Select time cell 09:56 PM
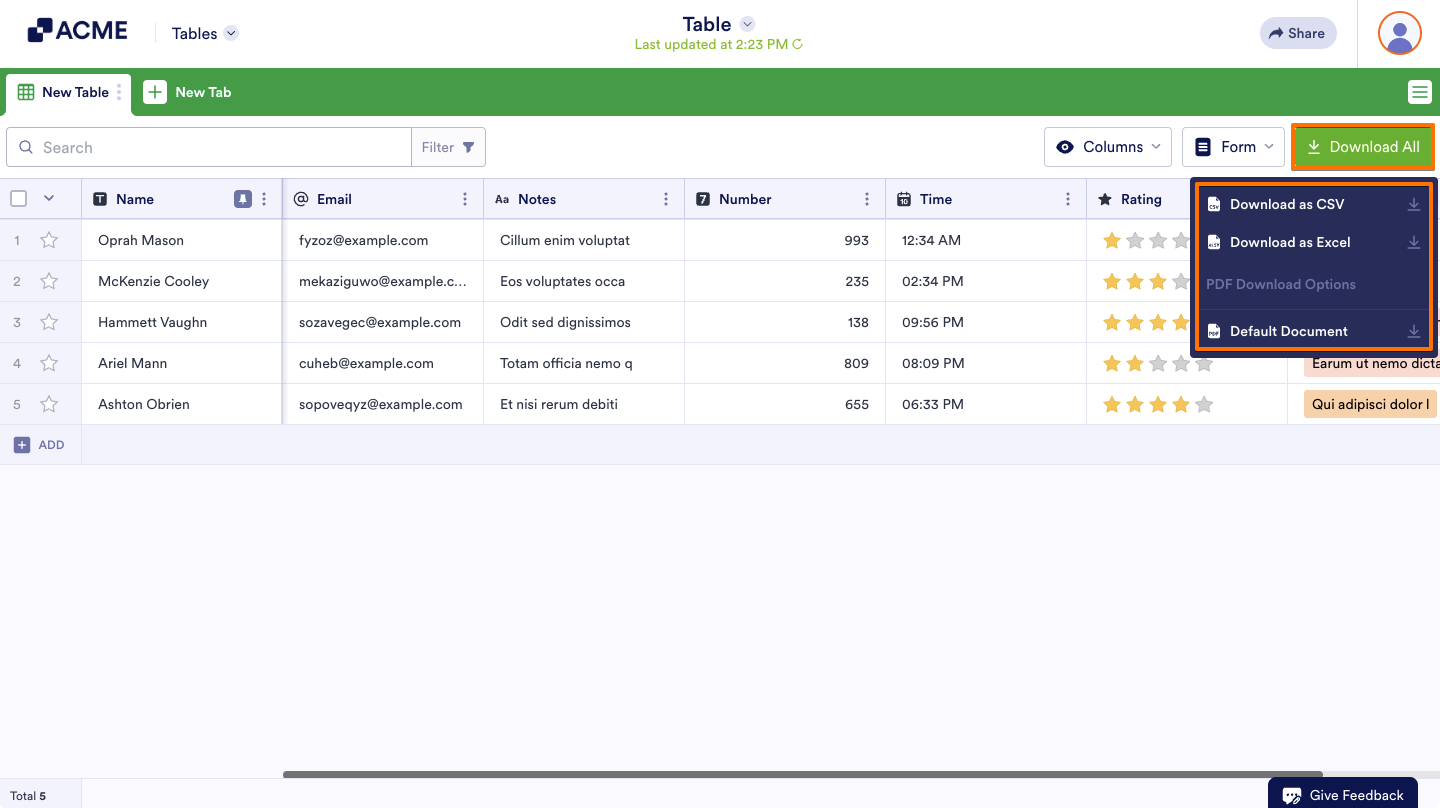This screenshot has width=1440, height=808. (x=986, y=322)
